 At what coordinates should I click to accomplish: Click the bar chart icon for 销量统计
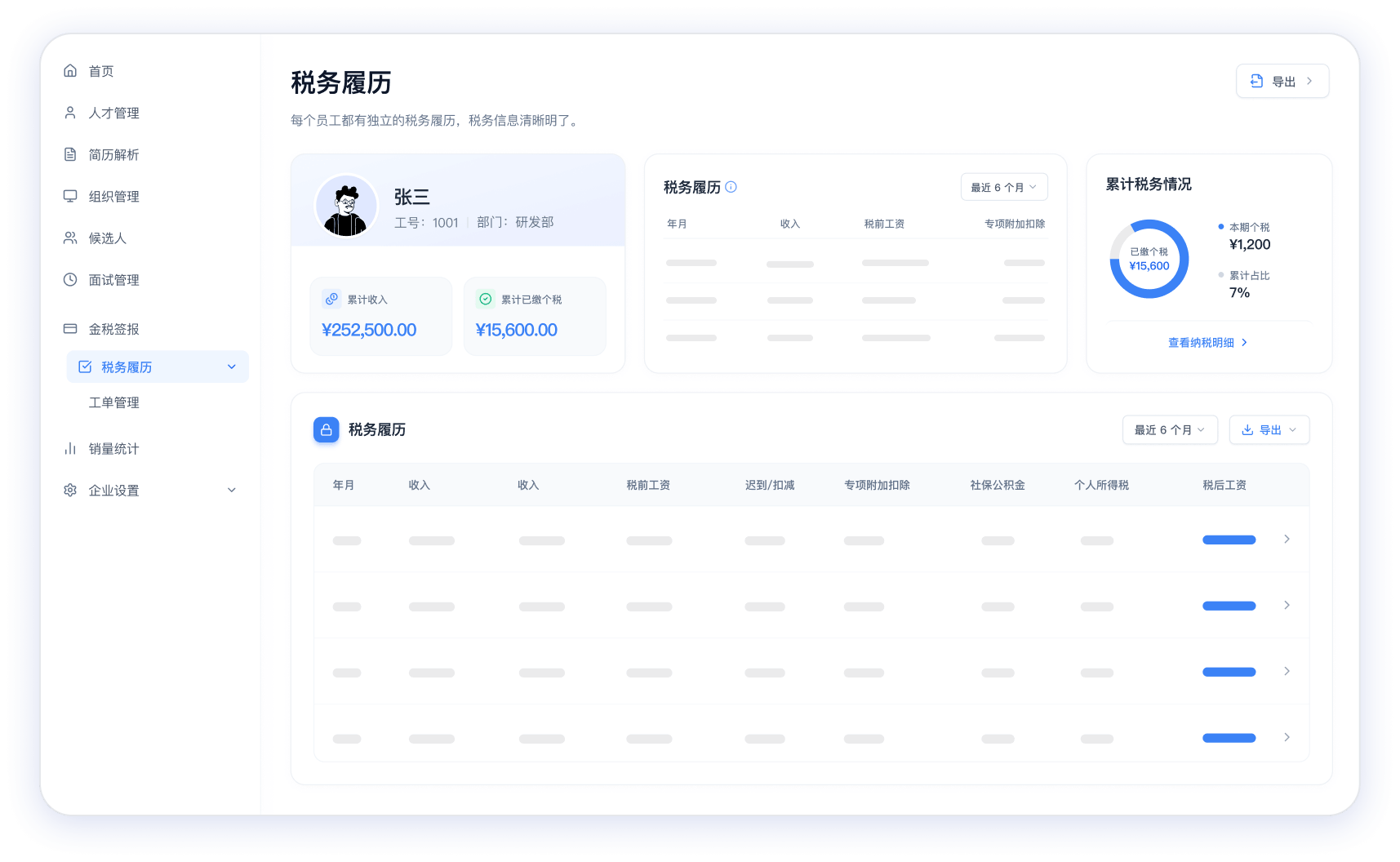pyautogui.click(x=70, y=448)
